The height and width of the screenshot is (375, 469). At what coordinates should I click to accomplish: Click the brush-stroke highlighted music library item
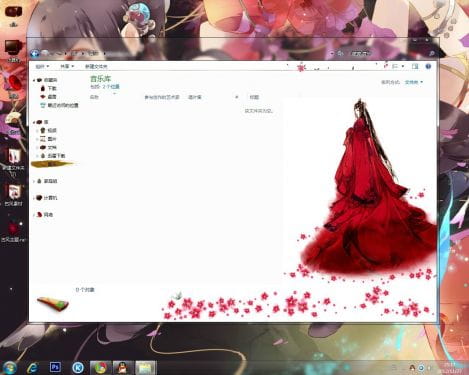click(x=53, y=164)
